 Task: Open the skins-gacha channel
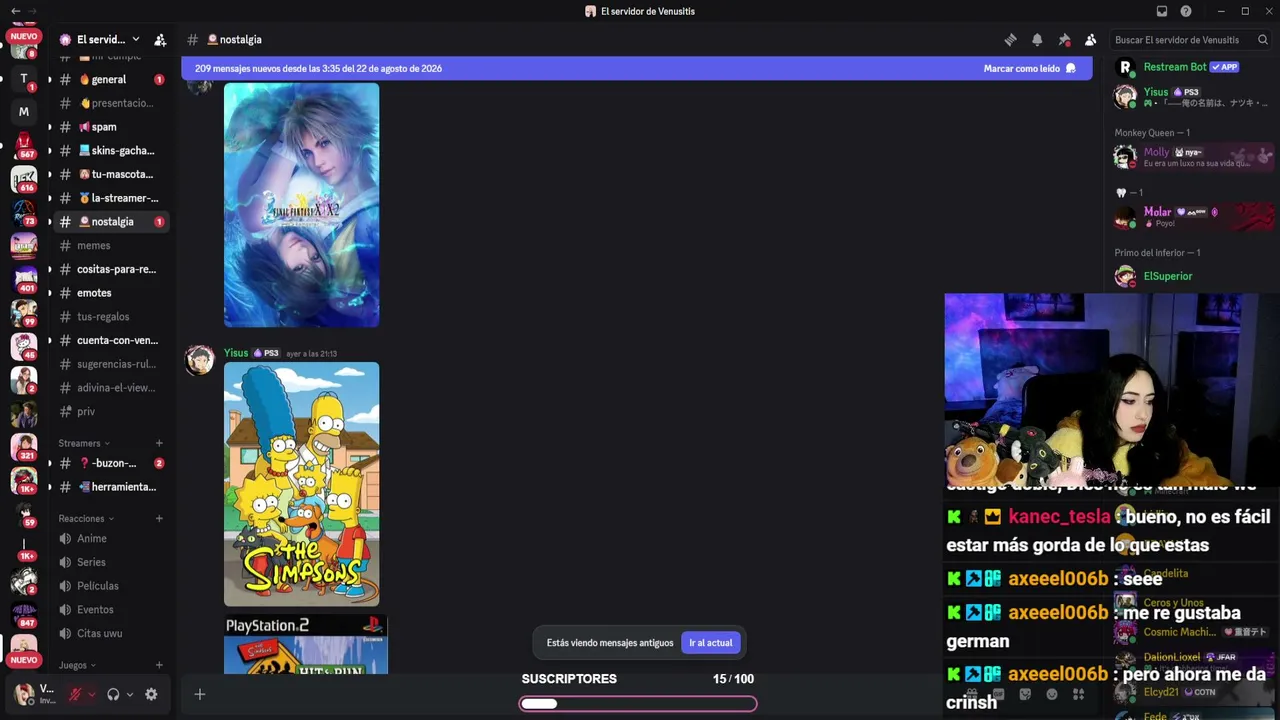pyautogui.click(x=111, y=151)
